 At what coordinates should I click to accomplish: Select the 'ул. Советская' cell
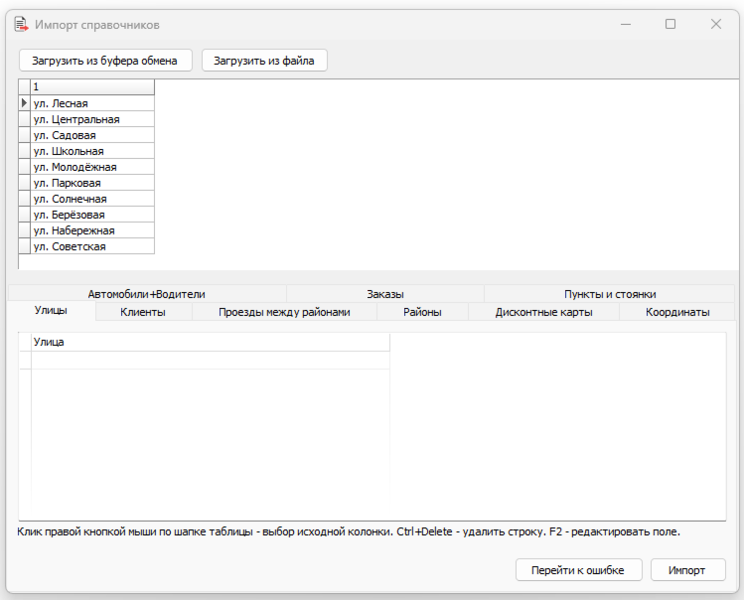point(92,246)
